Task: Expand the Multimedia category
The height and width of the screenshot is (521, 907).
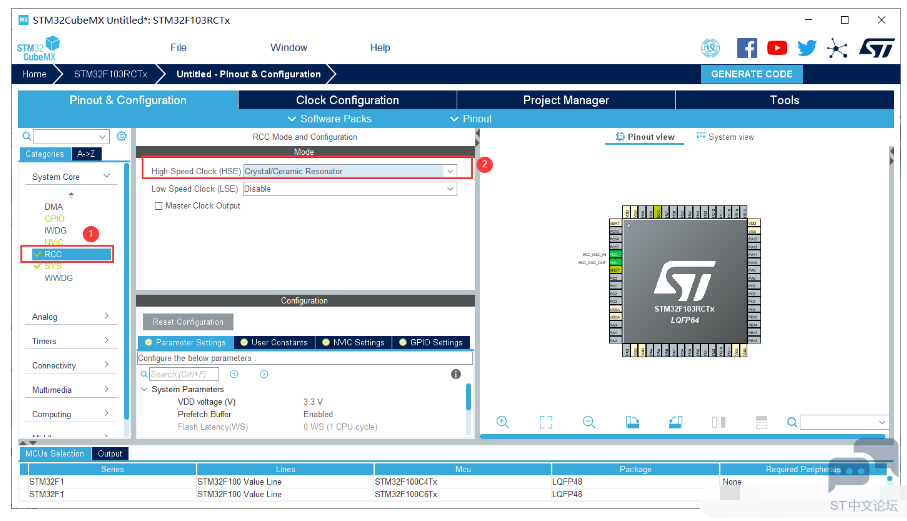Action: 106,389
